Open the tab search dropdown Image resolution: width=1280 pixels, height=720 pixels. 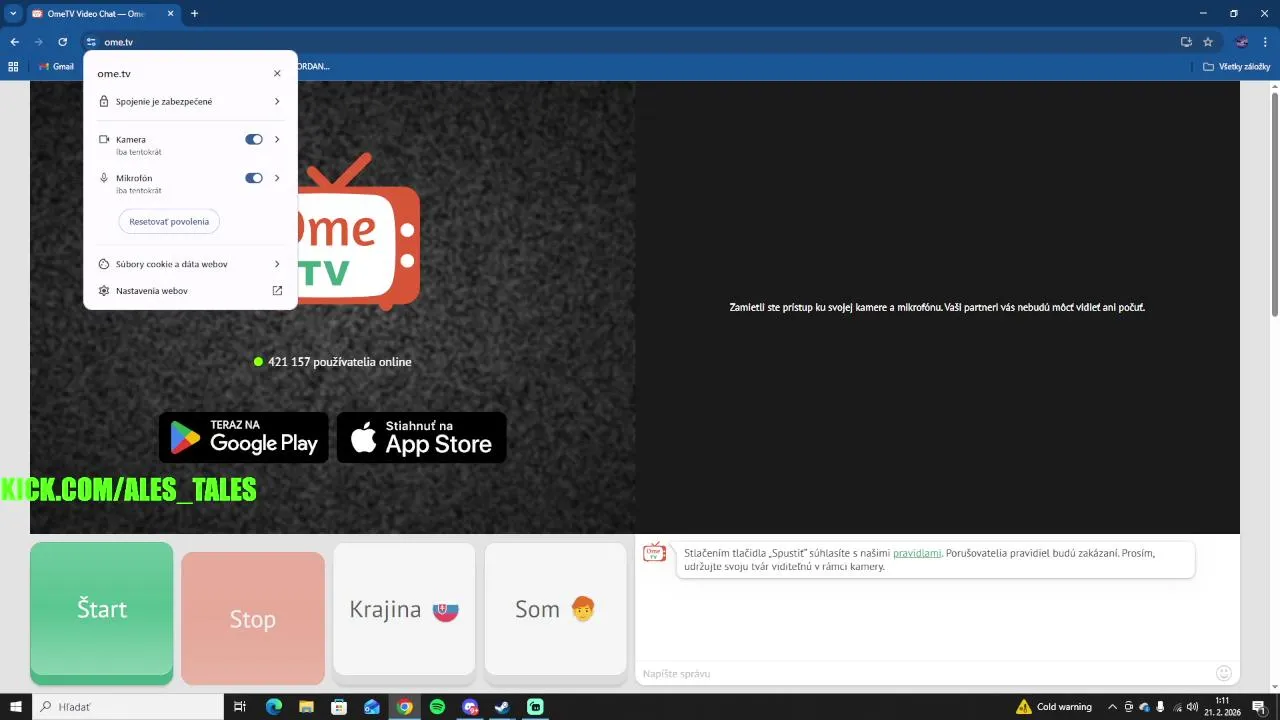coord(12,14)
